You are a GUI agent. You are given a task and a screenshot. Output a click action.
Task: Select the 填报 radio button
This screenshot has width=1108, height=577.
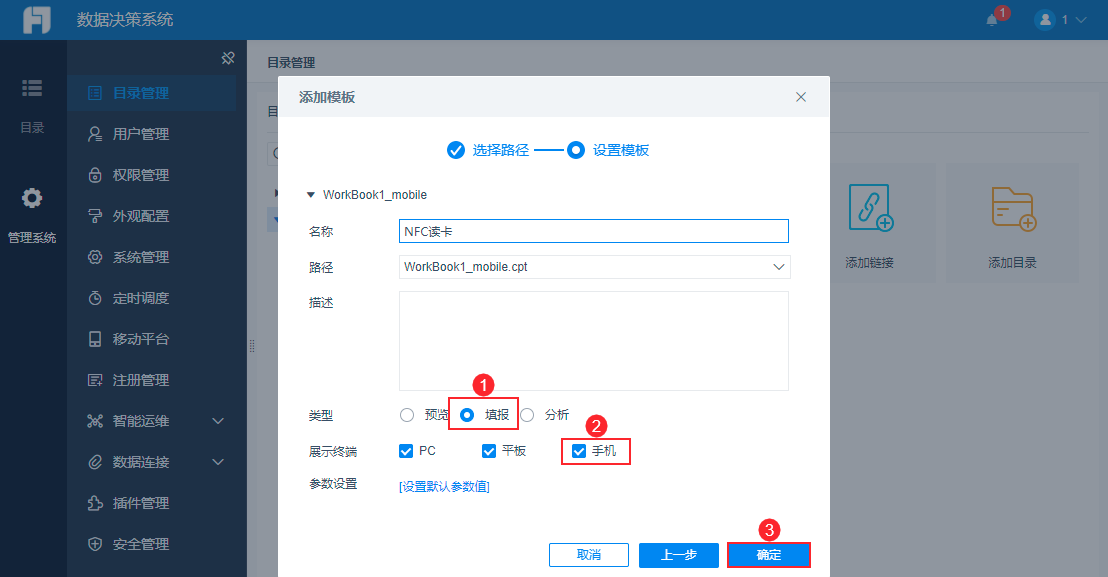point(467,415)
